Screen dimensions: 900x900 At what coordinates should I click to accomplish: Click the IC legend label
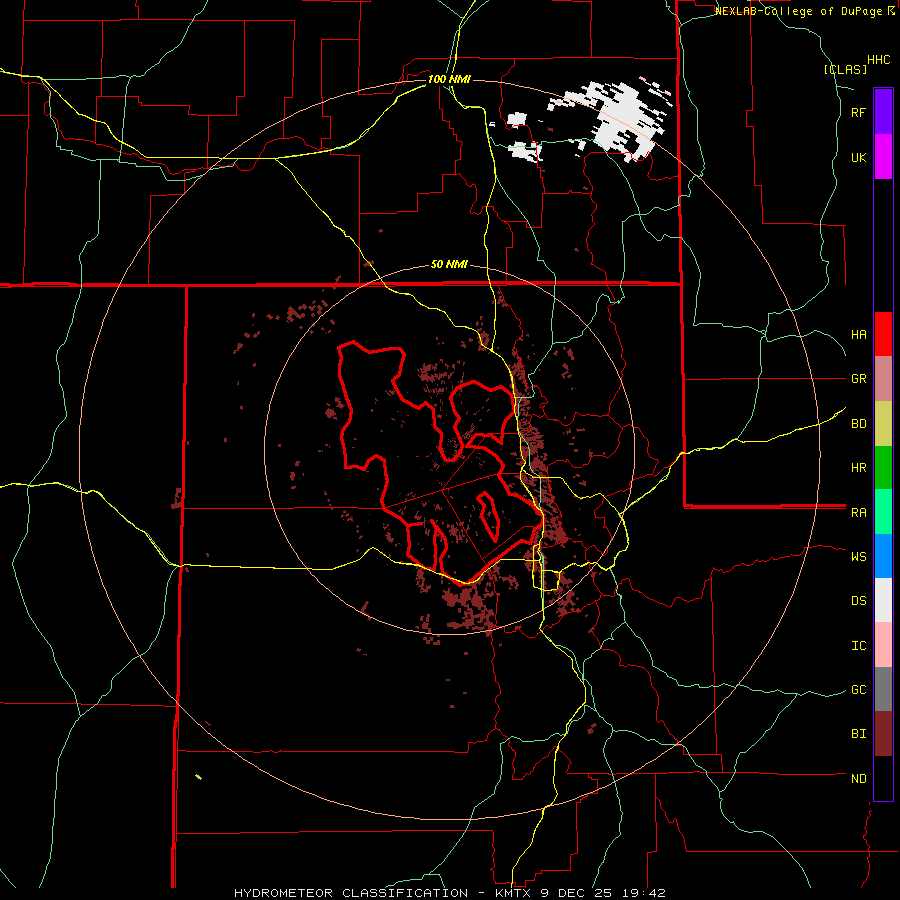pos(858,646)
